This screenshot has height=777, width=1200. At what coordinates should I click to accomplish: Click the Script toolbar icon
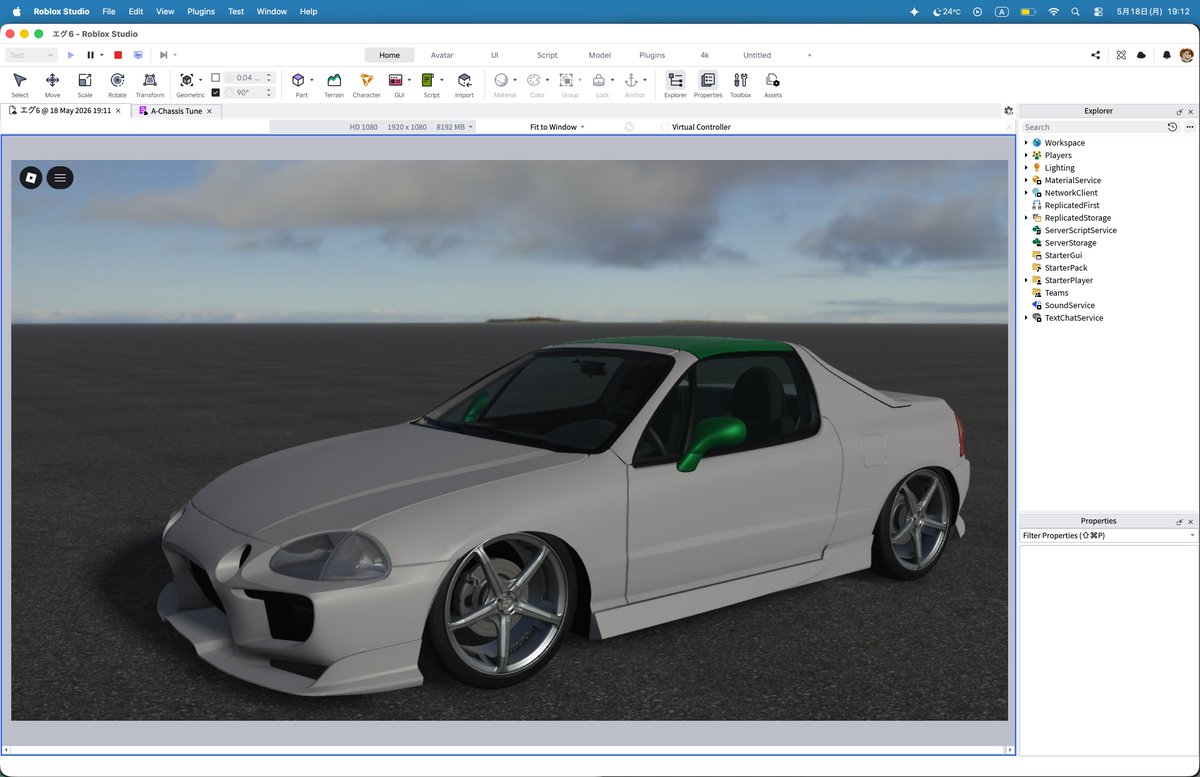click(x=428, y=80)
